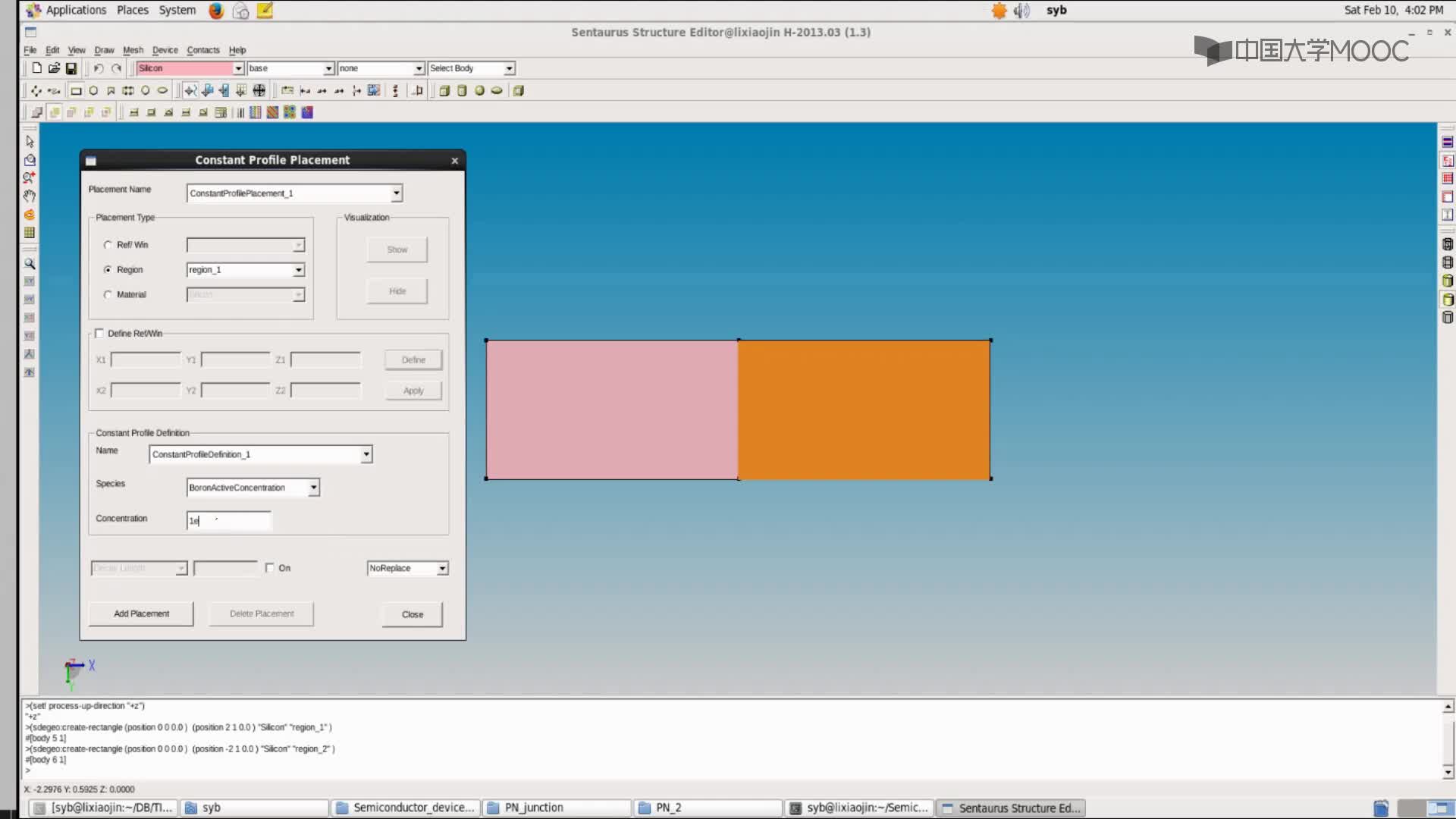Click the Define button
Image resolution: width=1456 pixels, height=819 pixels.
413,360
